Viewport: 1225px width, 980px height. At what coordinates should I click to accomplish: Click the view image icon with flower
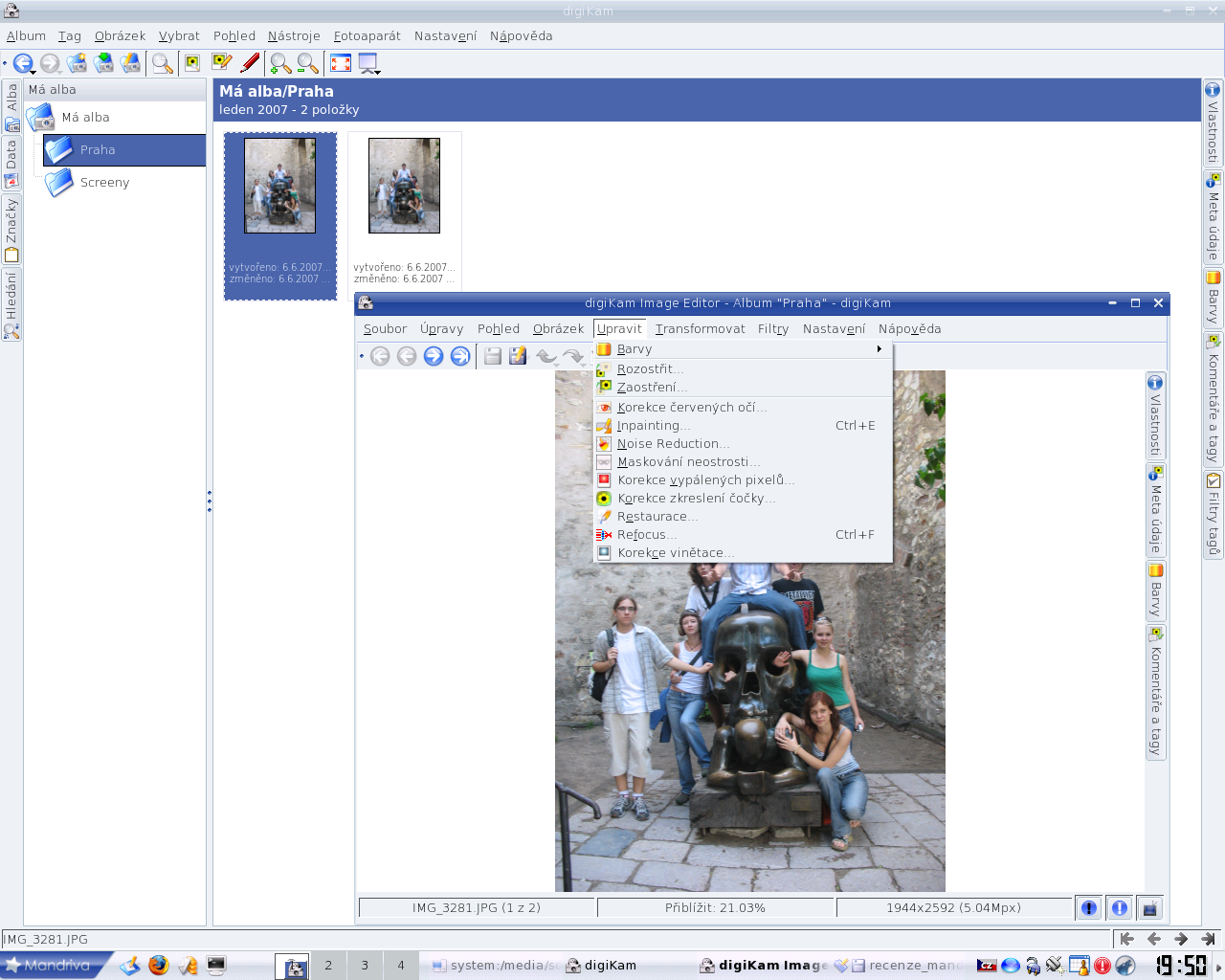192,63
